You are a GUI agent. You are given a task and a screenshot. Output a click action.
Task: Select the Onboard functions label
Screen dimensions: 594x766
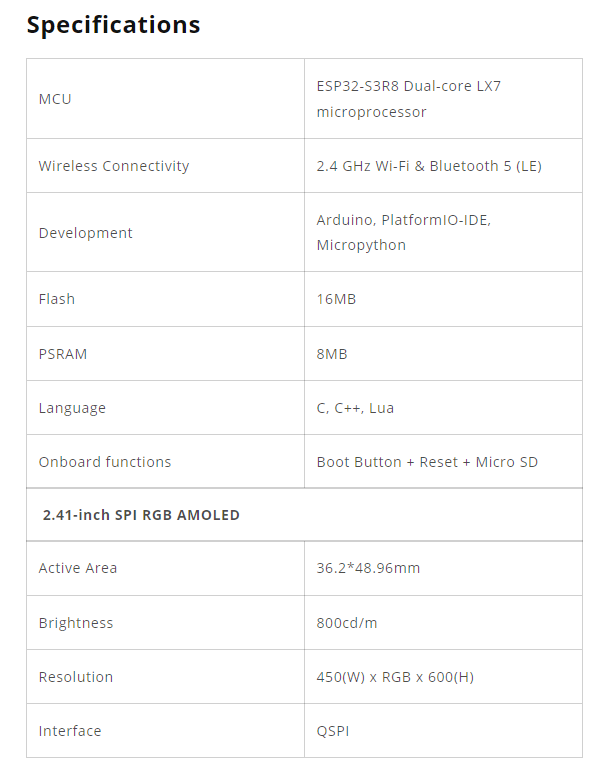[x=105, y=462]
